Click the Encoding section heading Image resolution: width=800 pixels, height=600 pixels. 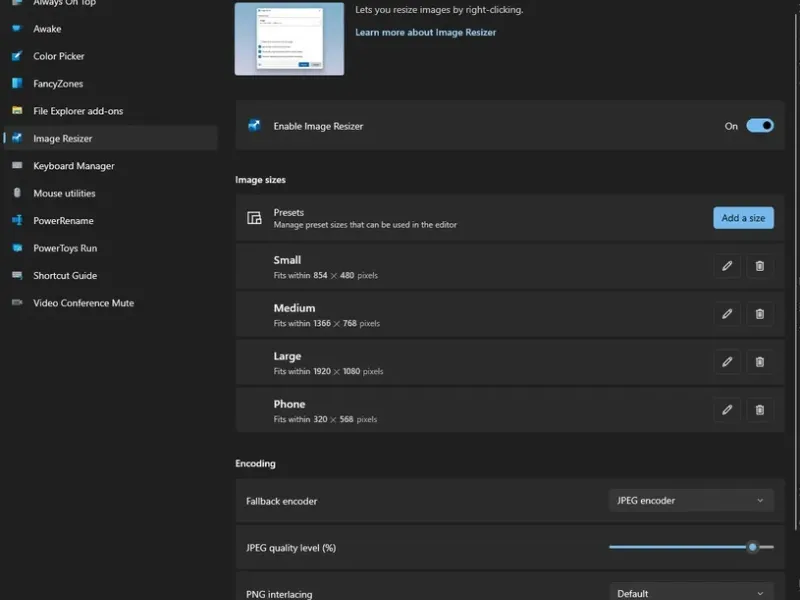pos(255,463)
